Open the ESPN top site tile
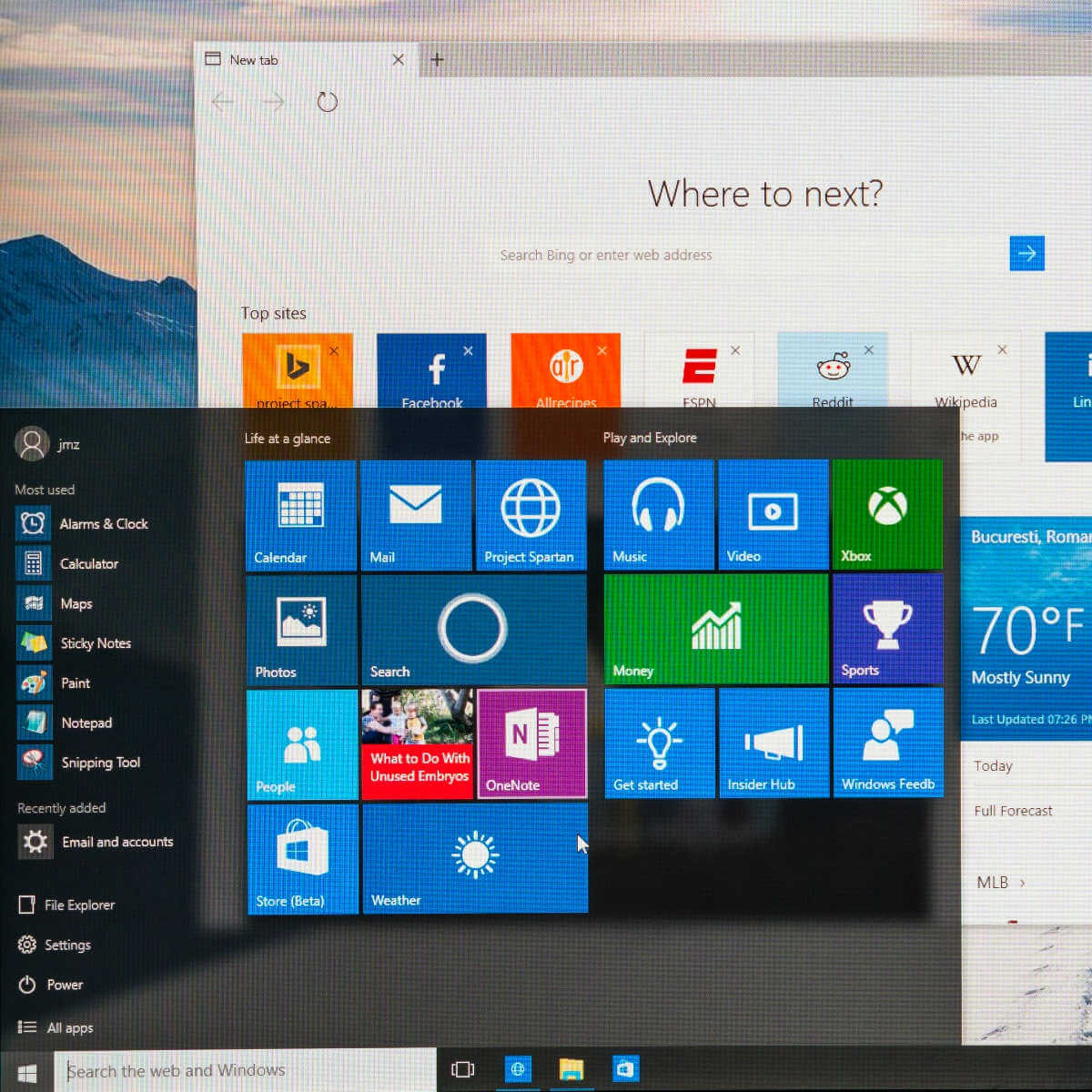 point(699,371)
